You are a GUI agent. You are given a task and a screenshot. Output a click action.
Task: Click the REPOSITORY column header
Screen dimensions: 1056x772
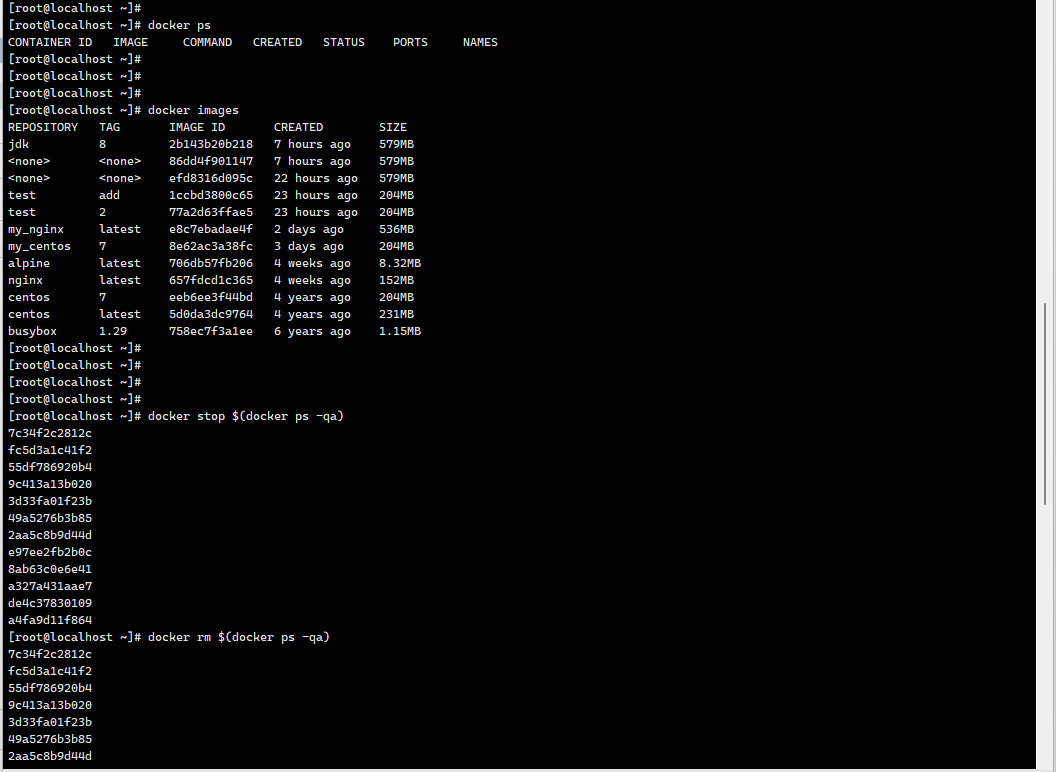point(42,127)
